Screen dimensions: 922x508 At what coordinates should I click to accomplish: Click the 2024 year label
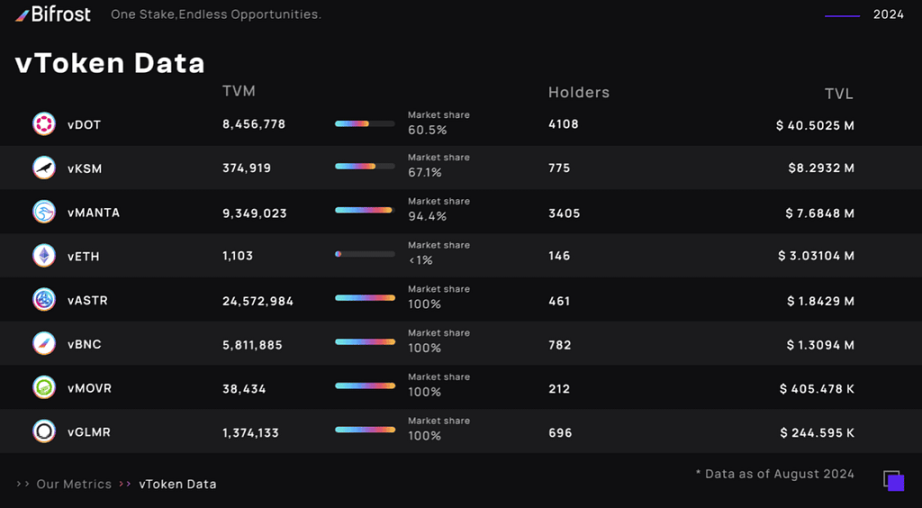point(888,15)
